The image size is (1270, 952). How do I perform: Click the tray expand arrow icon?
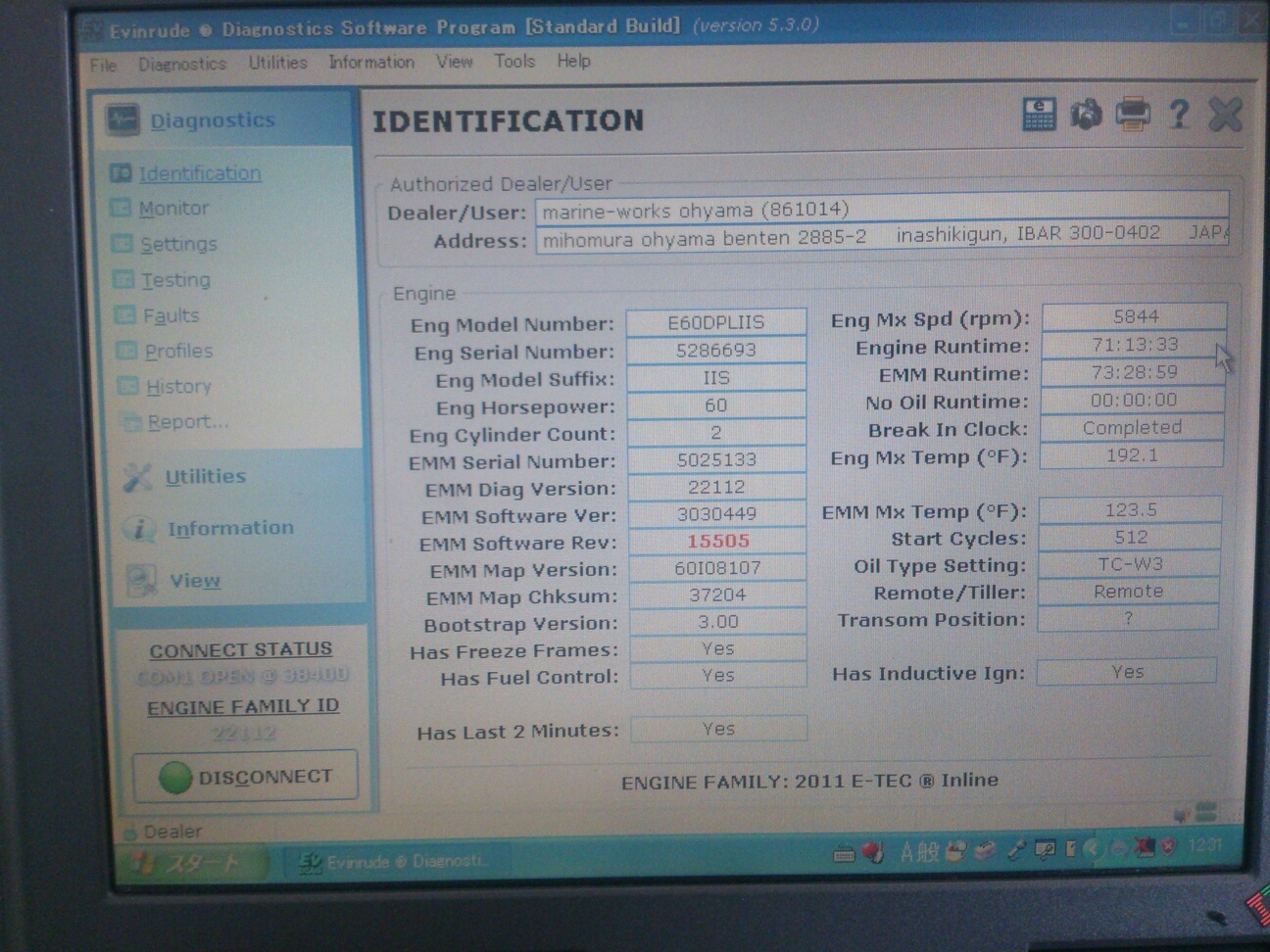pyautogui.click(x=1093, y=848)
